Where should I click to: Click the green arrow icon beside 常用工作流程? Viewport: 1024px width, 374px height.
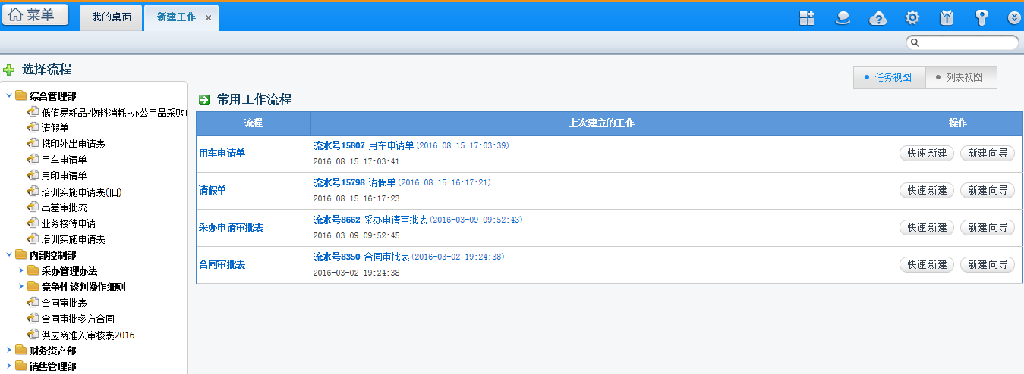[204, 100]
